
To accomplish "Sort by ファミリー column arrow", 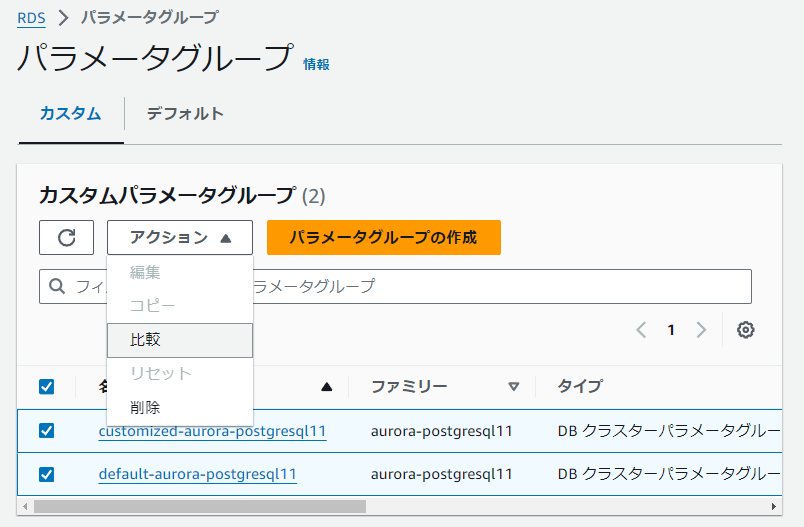I will (x=513, y=387).
